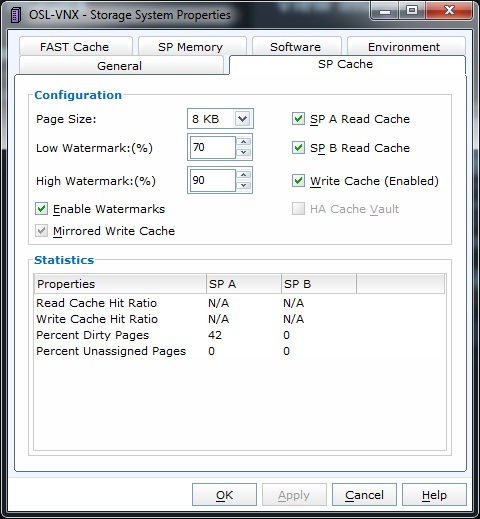Disable the Write Cache checkbox
Screen dimensions: 480x519
(x=298, y=181)
